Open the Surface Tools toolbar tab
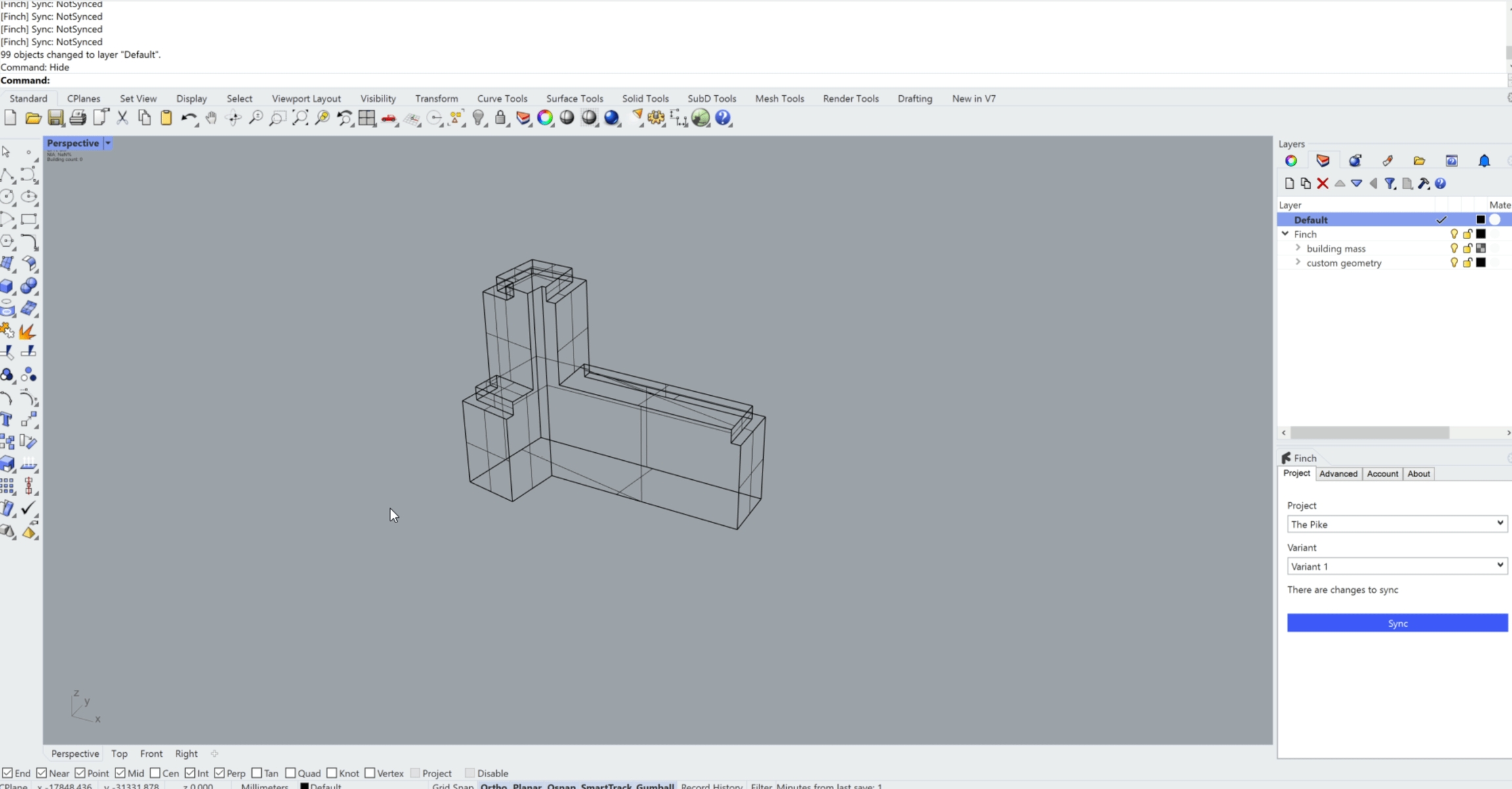 click(574, 98)
